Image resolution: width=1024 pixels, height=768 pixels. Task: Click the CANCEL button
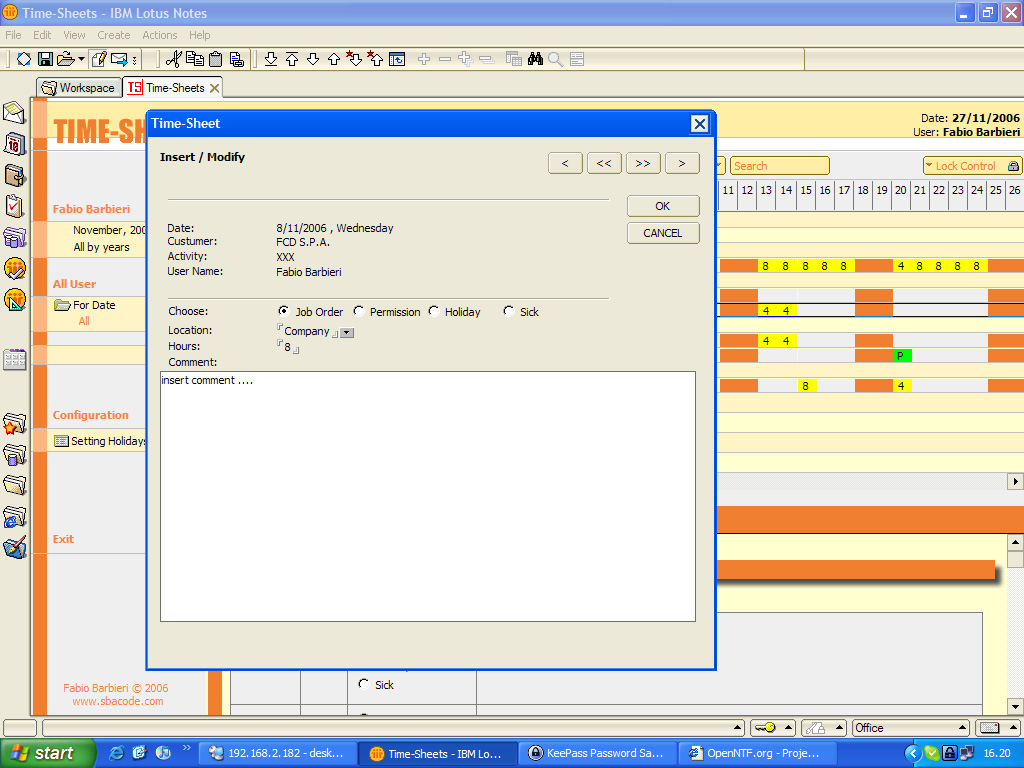point(663,233)
